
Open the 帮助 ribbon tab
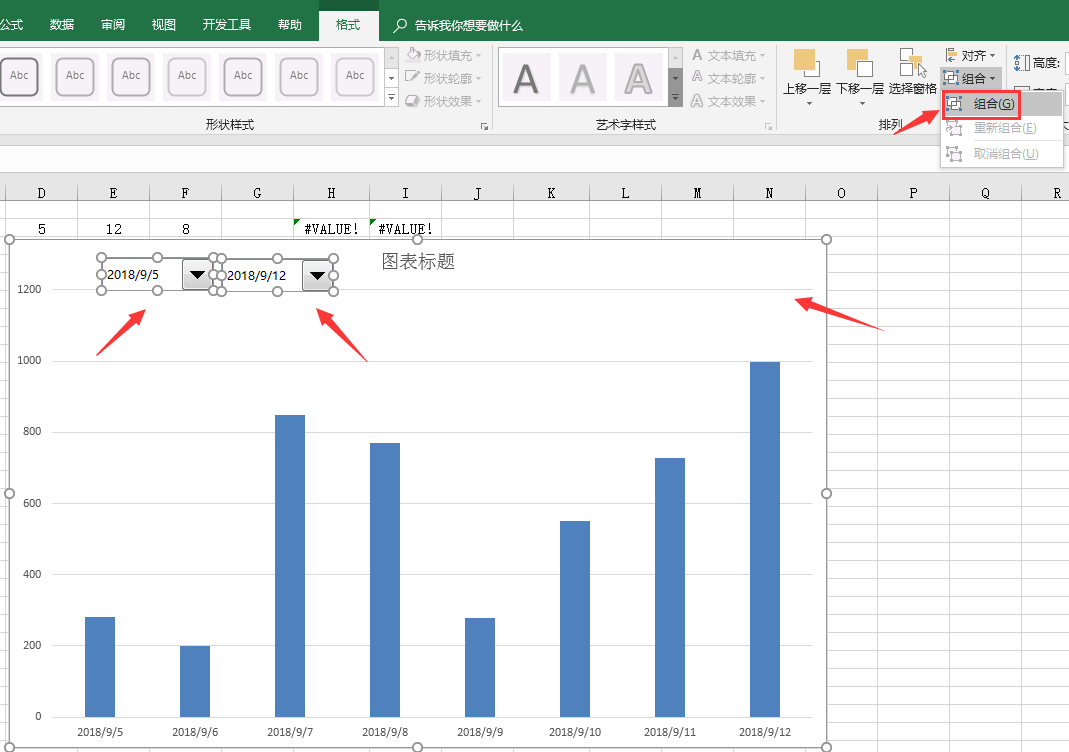[x=289, y=25]
